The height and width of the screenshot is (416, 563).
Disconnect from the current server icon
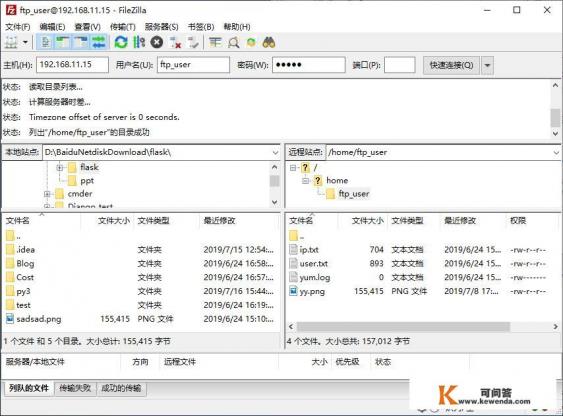[175, 42]
